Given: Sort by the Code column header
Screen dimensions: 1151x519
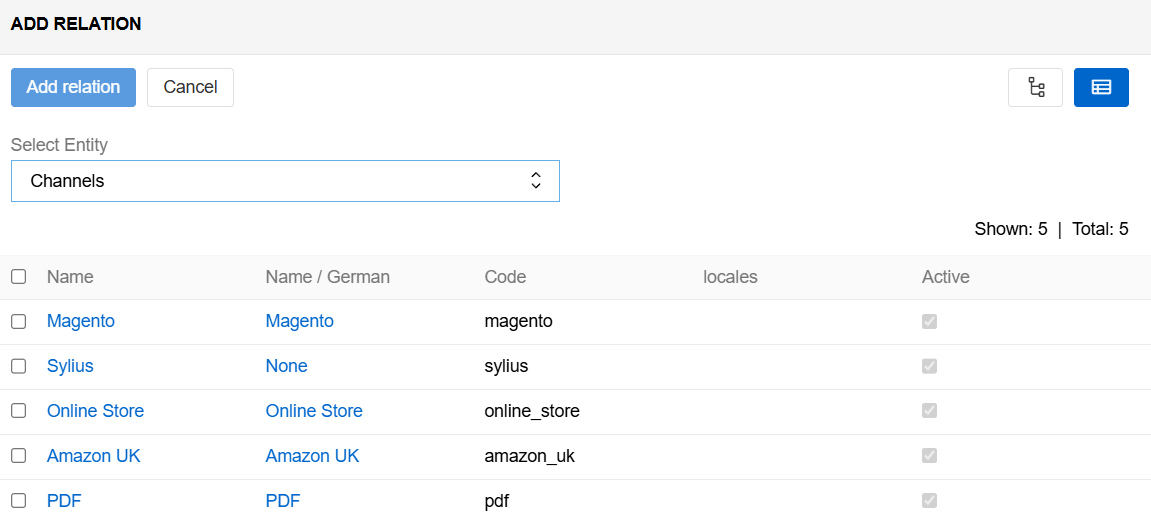Looking at the screenshot, I should click(x=505, y=277).
